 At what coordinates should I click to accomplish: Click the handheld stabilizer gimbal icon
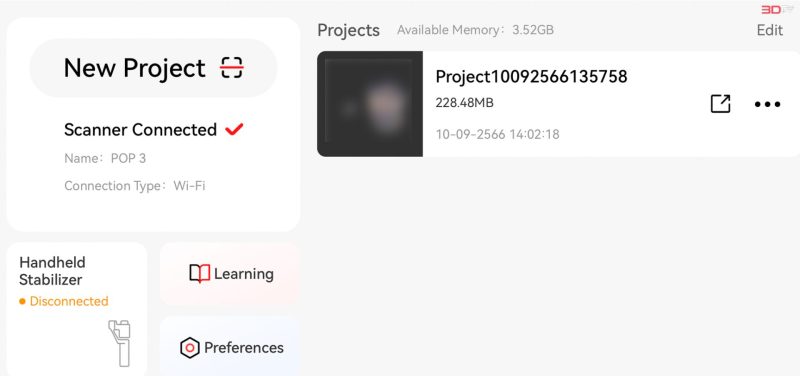click(x=120, y=343)
